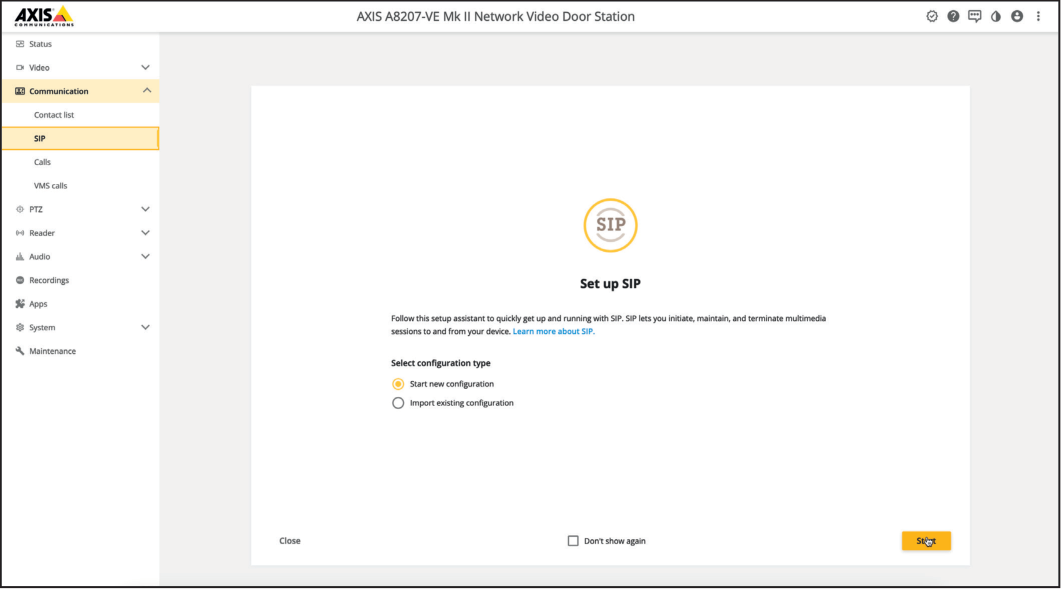Screen dimensions: 1062x590
Task: Open the help question mark icon
Action: pyautogui.click(x=953, y=15)
